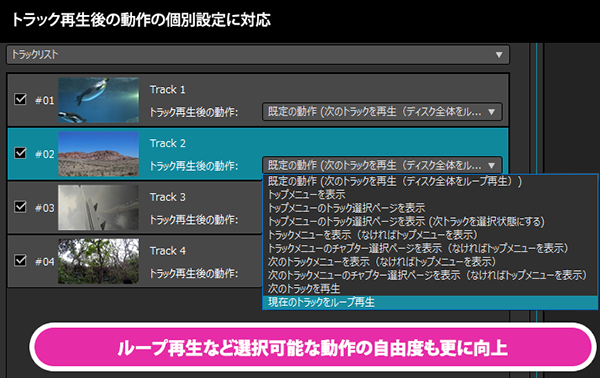Viewport: 600px width, 378px height.
Task: Select the Track 3 title row
Action: 168,197
